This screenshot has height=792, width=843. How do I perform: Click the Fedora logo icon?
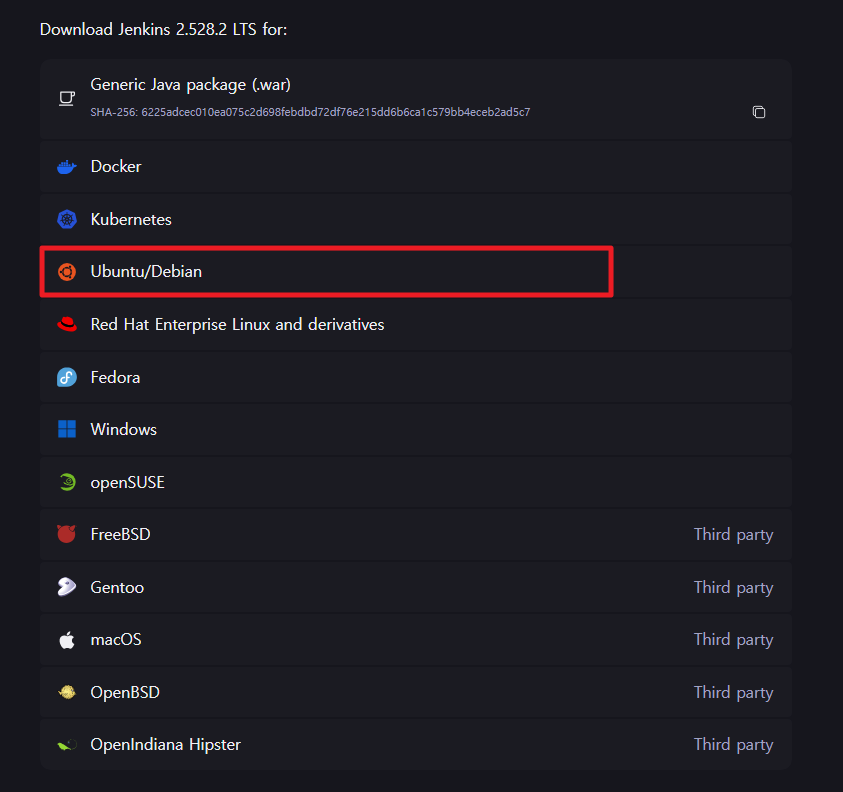tap(67, 377)
